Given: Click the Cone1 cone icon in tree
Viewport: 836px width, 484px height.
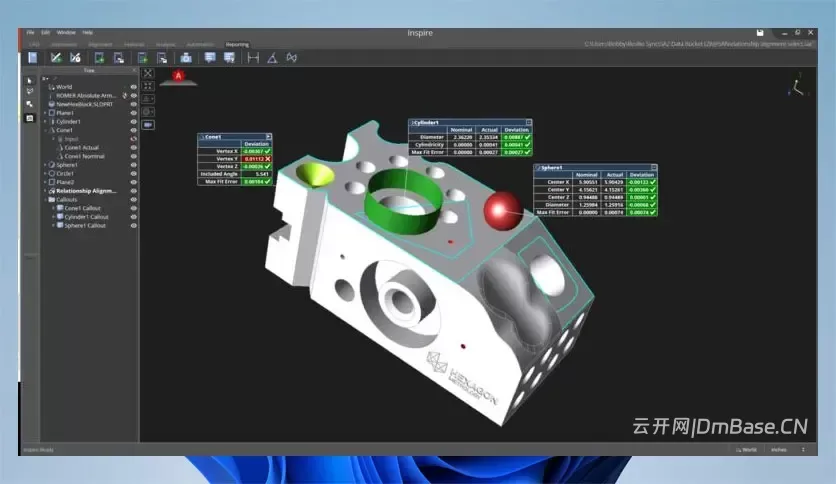Looking at the screenshot, I should pyautogui.click(x=52, y=130).
